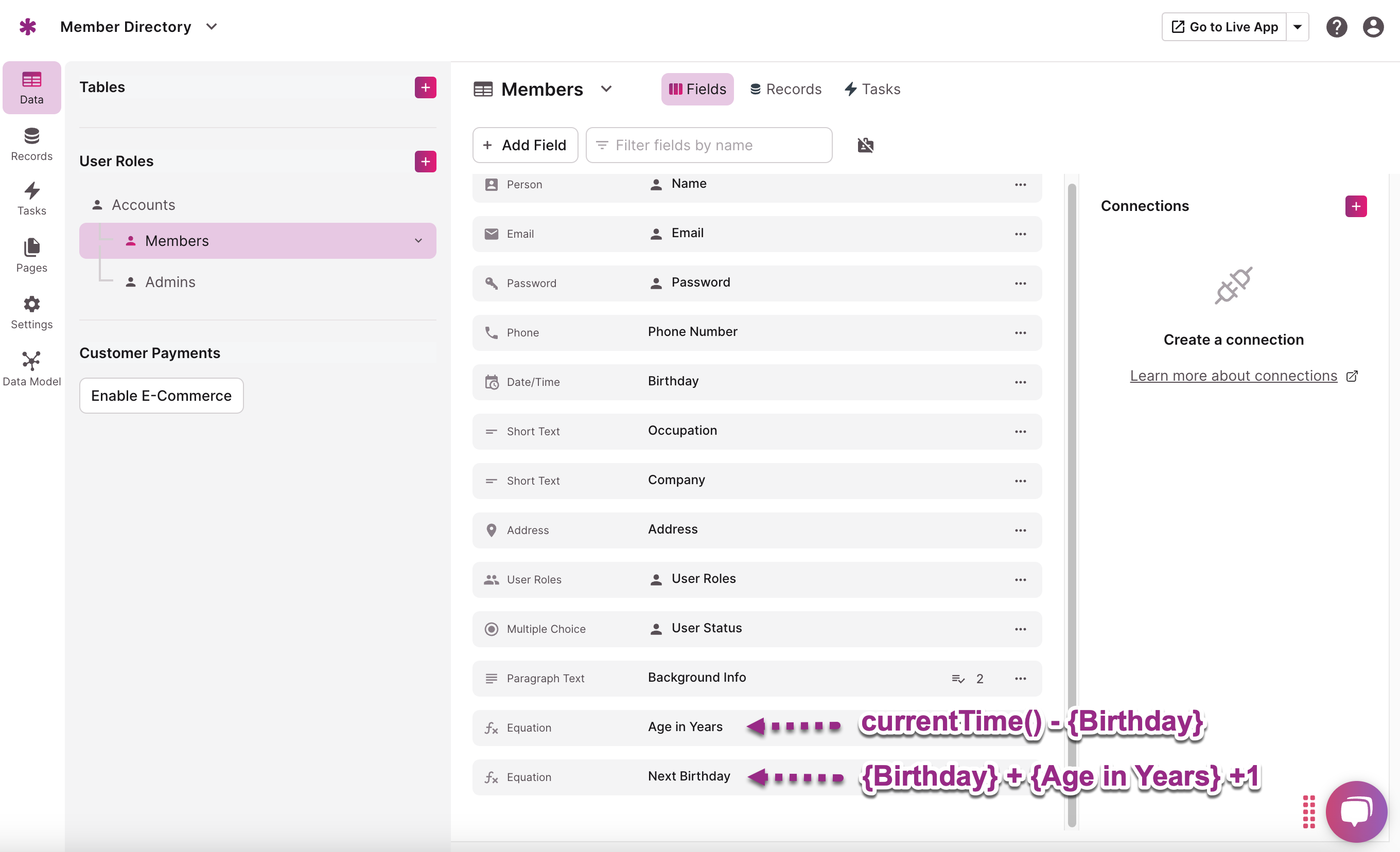1400x852 pixels.
Task: Open the Go to Live App dropdown arrow
Action: (1297, 27)
